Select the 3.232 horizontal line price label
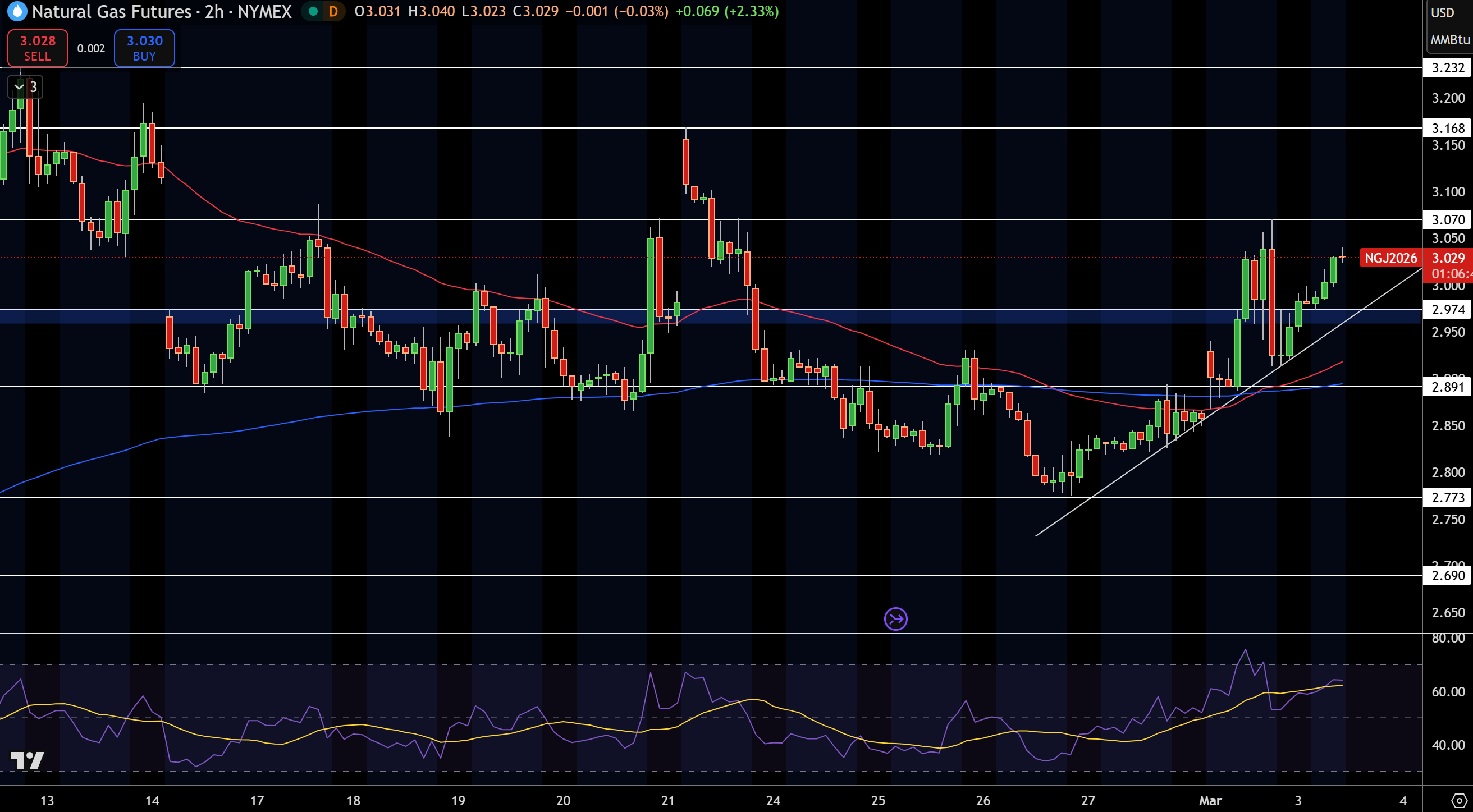This screenshot has width=1473, height=812. (x=1447, y=68)
